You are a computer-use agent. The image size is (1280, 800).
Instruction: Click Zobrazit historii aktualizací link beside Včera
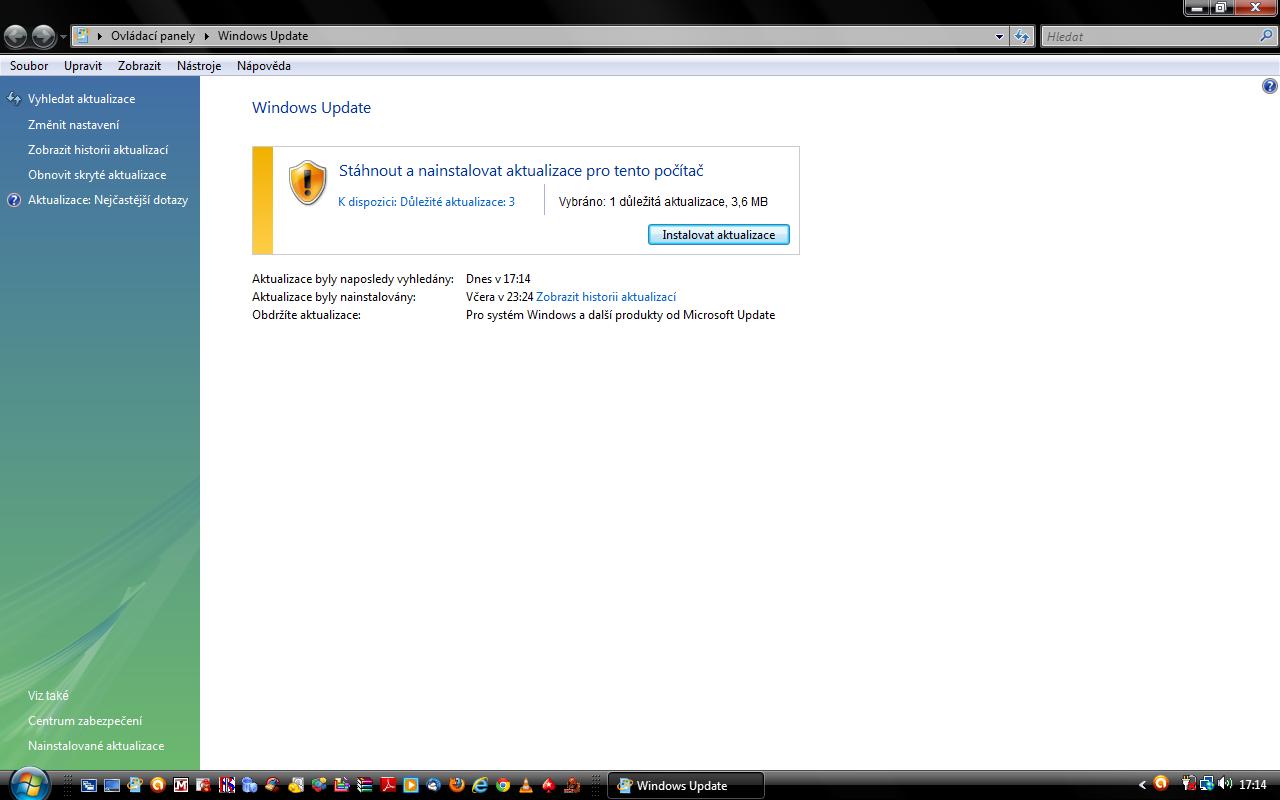[x=606, y=297]
